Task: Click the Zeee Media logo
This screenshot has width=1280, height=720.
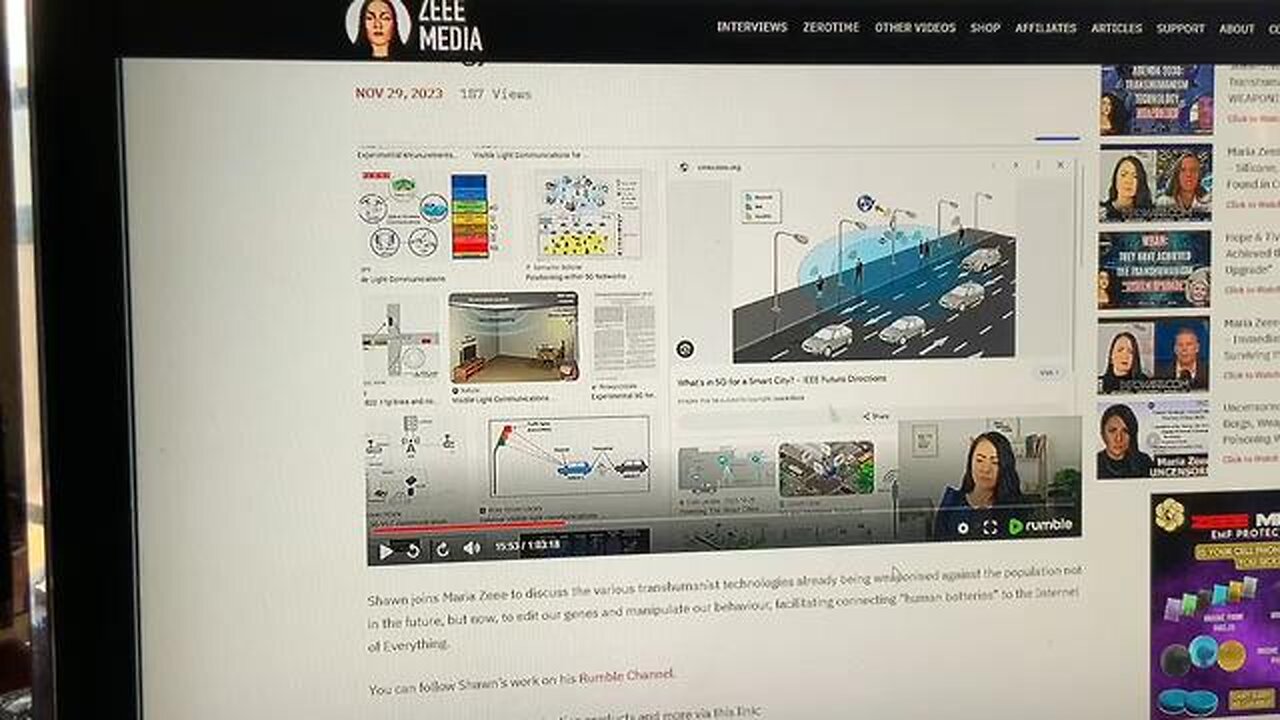Action: click(414, 26)
